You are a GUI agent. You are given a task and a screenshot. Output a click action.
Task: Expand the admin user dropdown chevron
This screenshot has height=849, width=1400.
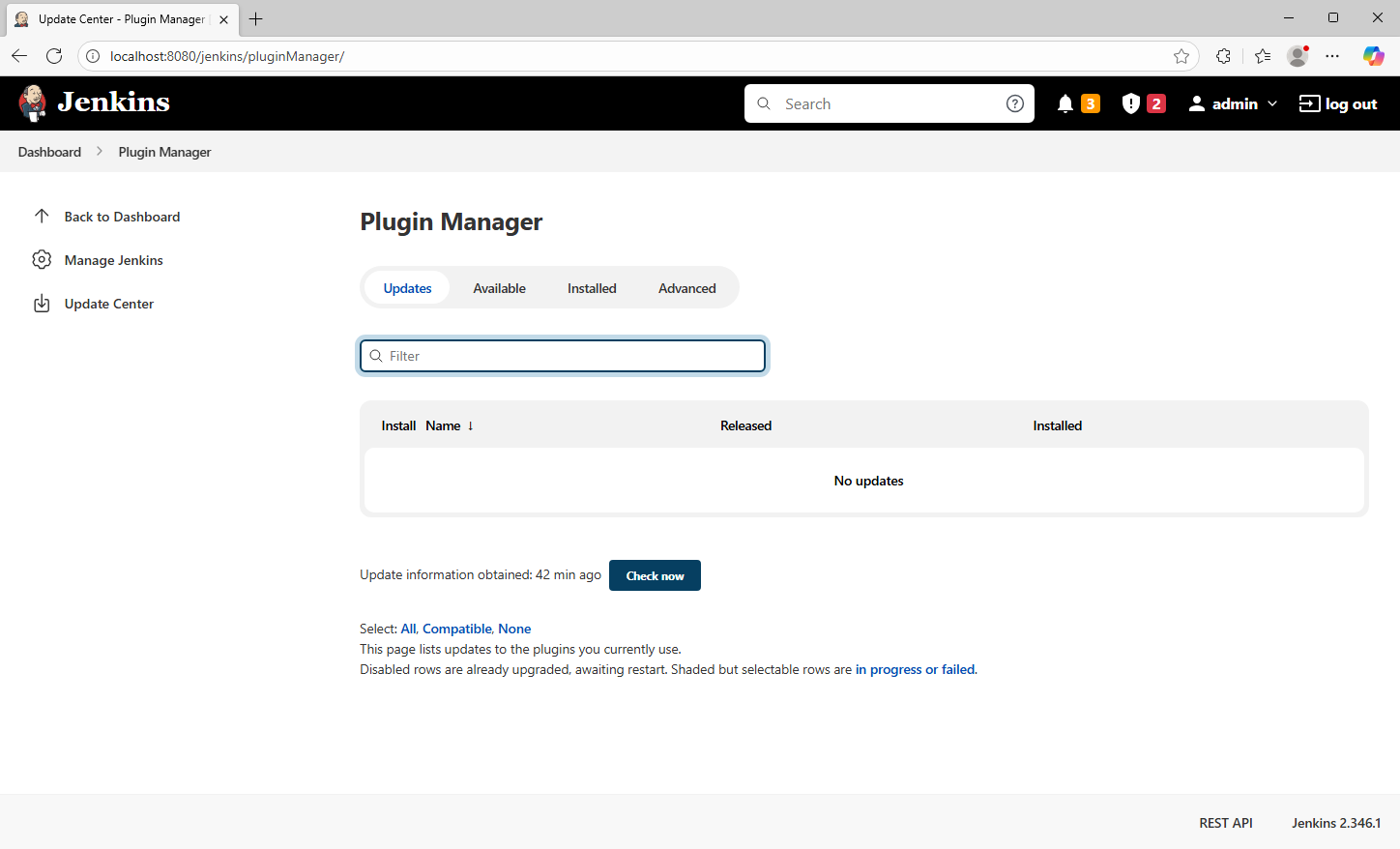coord(1272,103)
